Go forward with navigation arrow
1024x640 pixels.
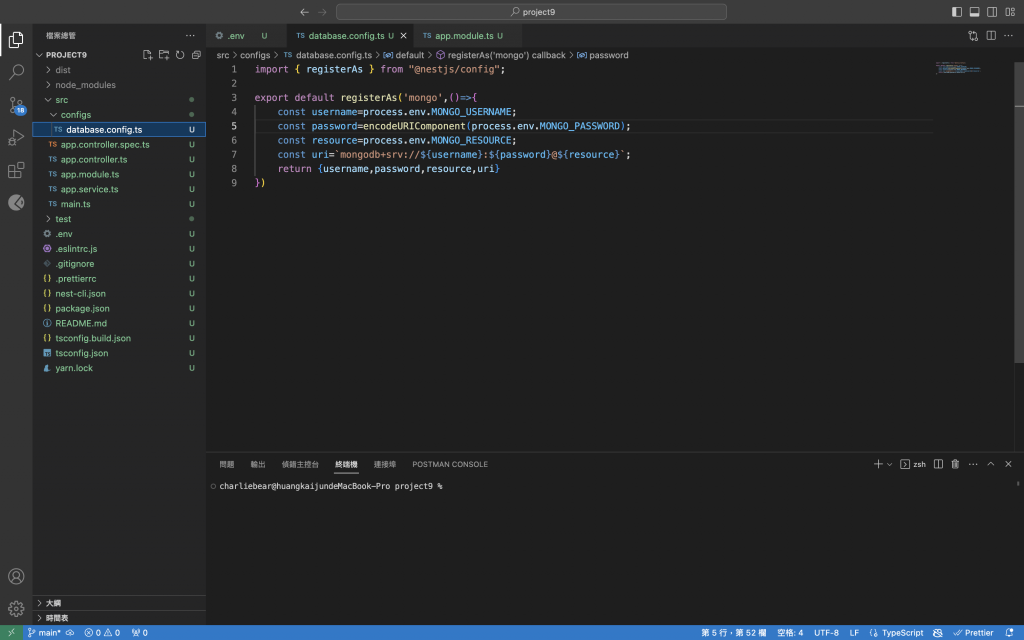coord(322,12)
